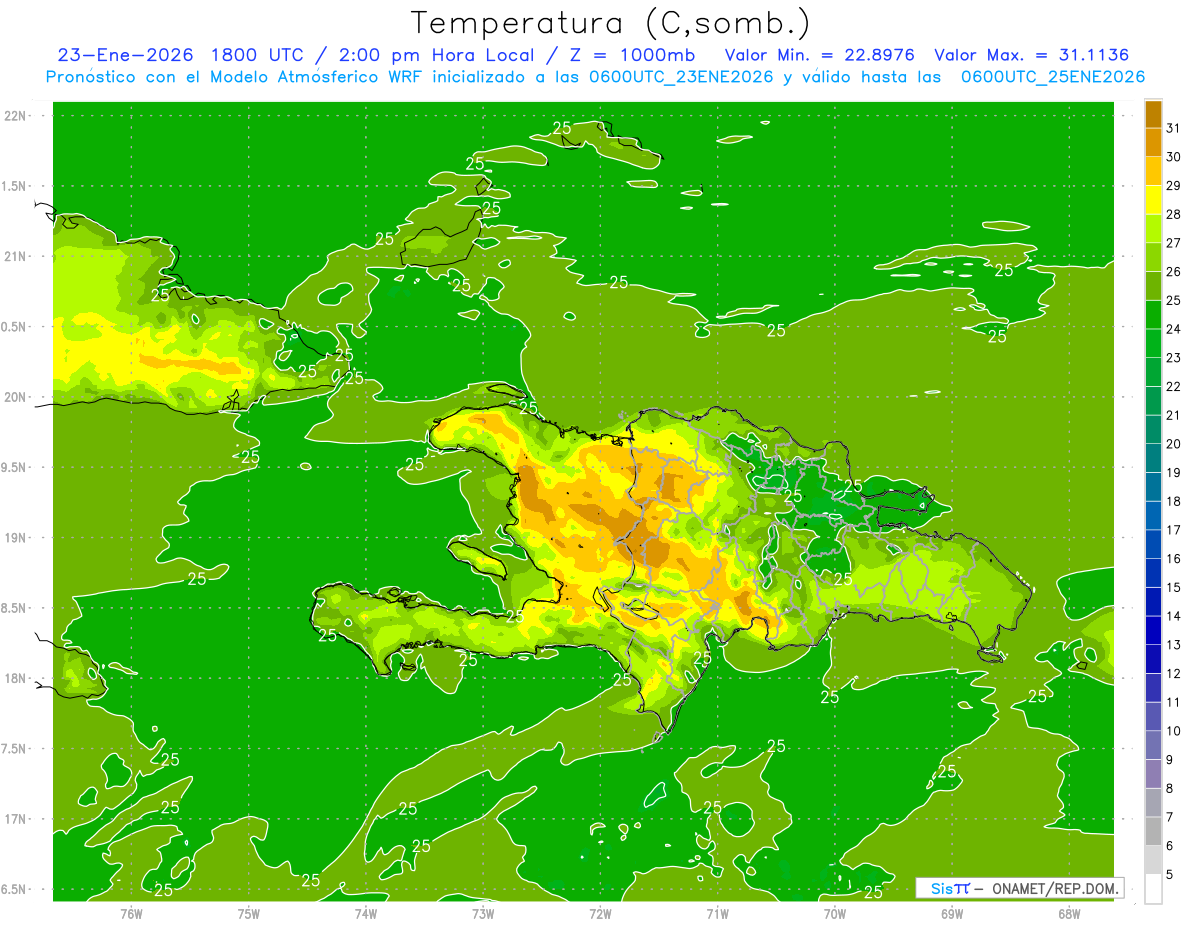Click "Valor Min. = 22.8976" text
This screenshot has height=927, width=1200.
click(x=820, y=55)
